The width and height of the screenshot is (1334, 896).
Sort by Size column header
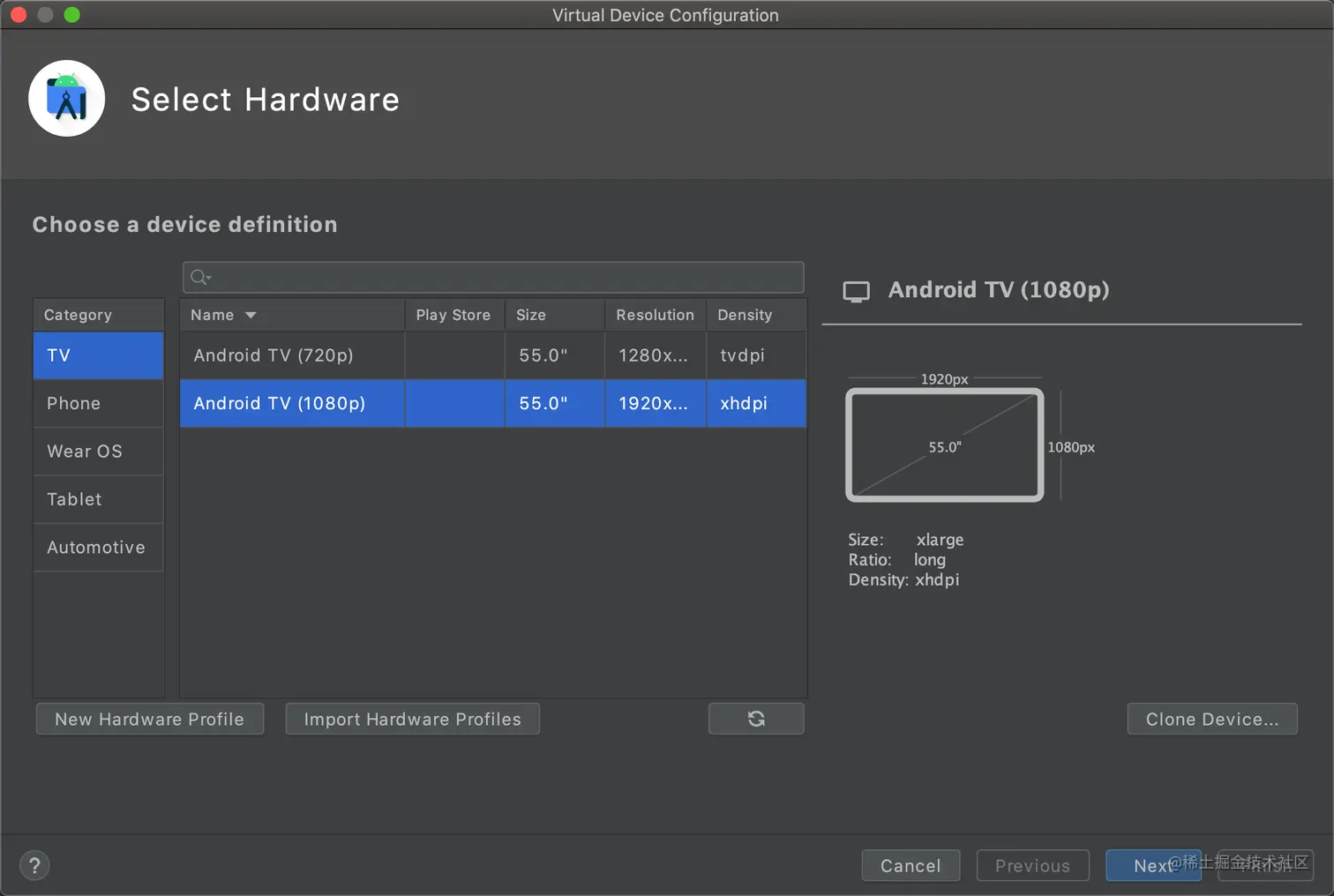tap(555, 315)
